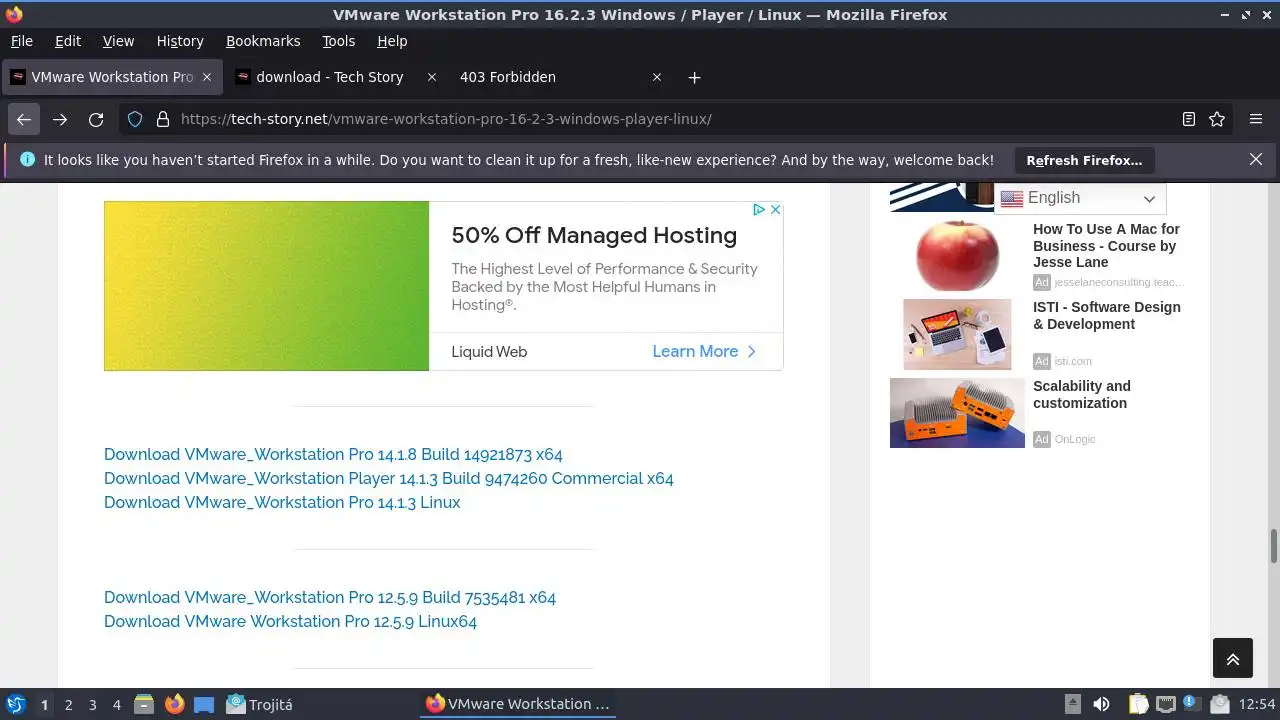Close the Liquid Web ad with X
The height and width of the screenshot is (720, 1280).
click(775, 209)
